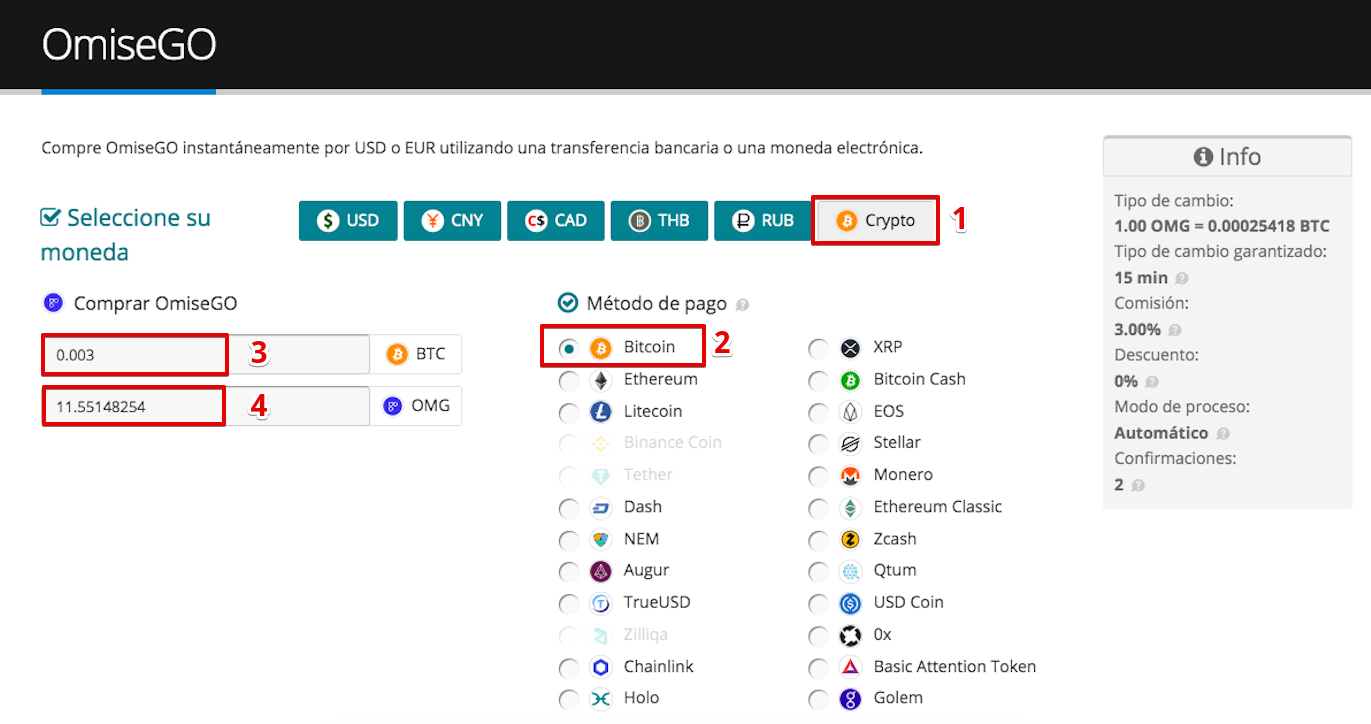Click help icon beside 3.00% commission

(1174, 330)
